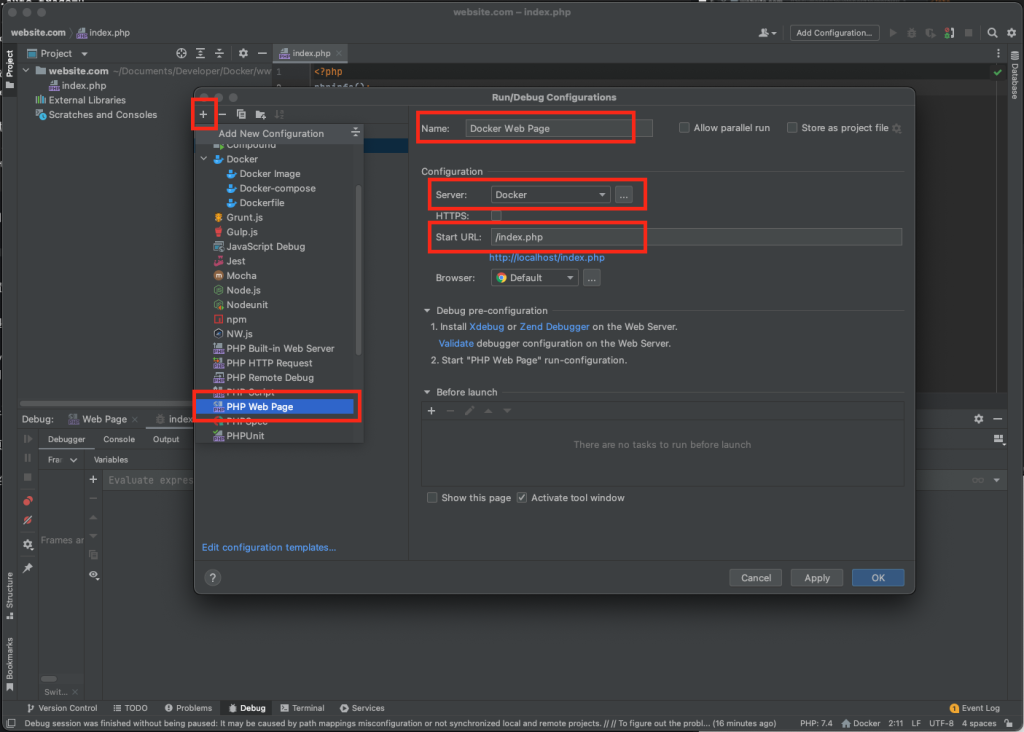Viewport: 1024px width, 732px height.
Task: Hide the Project panel with minus icon
Action: (262, 54)
